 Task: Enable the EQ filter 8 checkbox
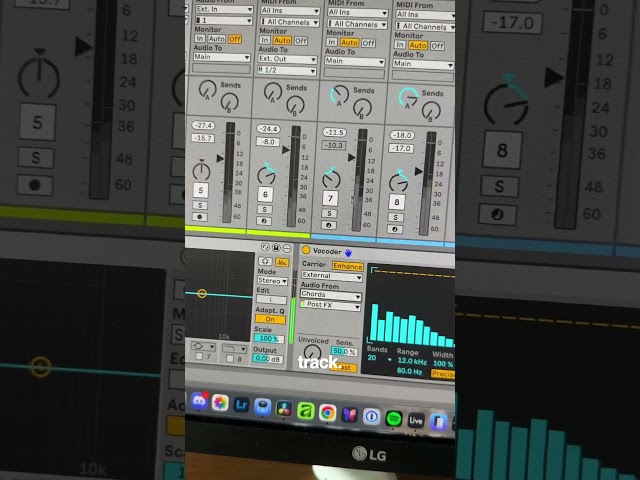230,358
